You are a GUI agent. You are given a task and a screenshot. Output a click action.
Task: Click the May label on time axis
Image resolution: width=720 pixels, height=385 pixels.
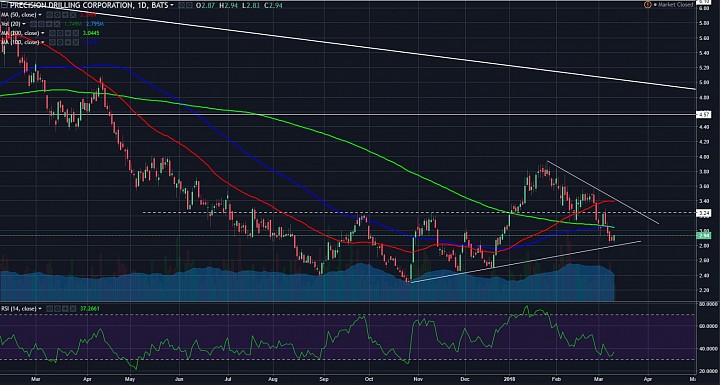pos(130,380)
